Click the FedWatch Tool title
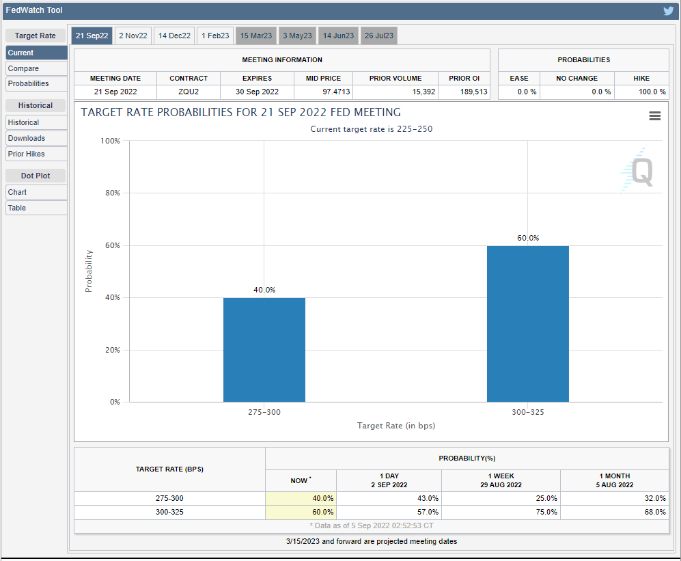The image size is (681, 561). [x=34, y=10]
